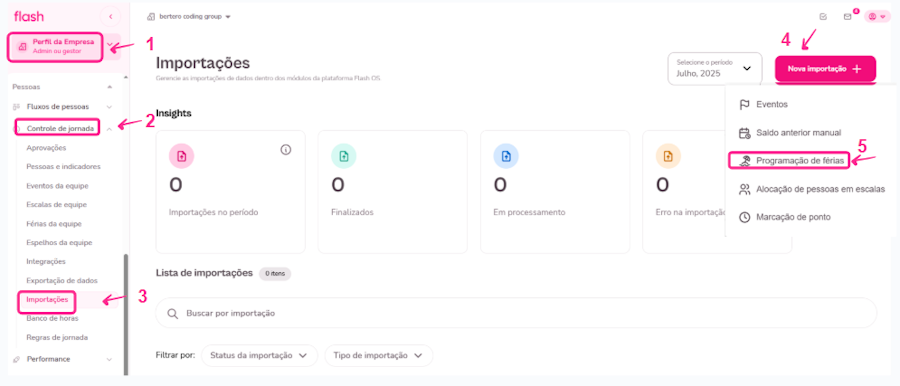Image resolution: width=900 pixels, height=386 pixels.
Task: Go to Exportação de dados
Action: tap(62, 281)
